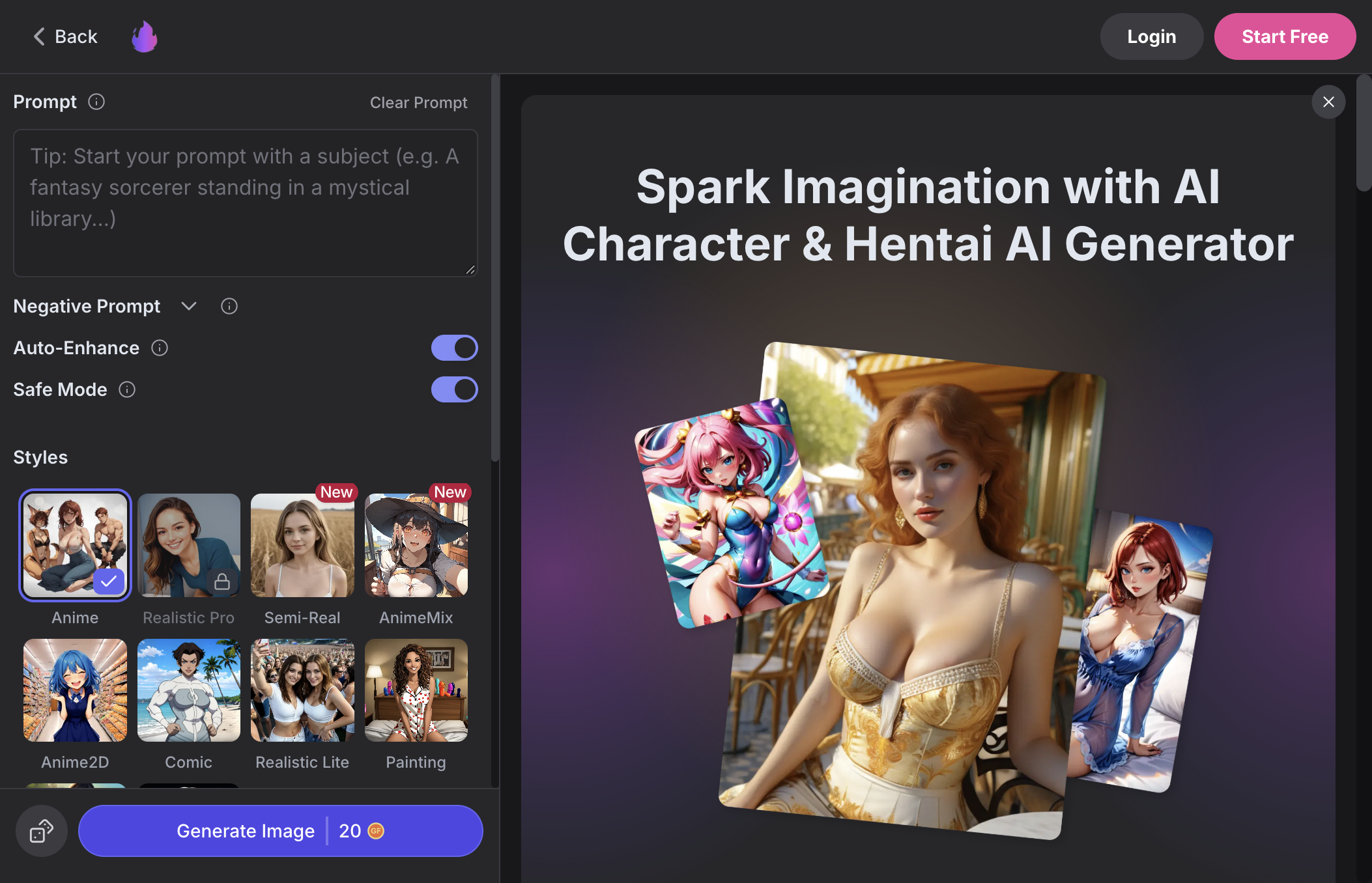Click the Safe Mode info icon
The width and height of the screenshot is (1372, 883).
tap(127, 389)
